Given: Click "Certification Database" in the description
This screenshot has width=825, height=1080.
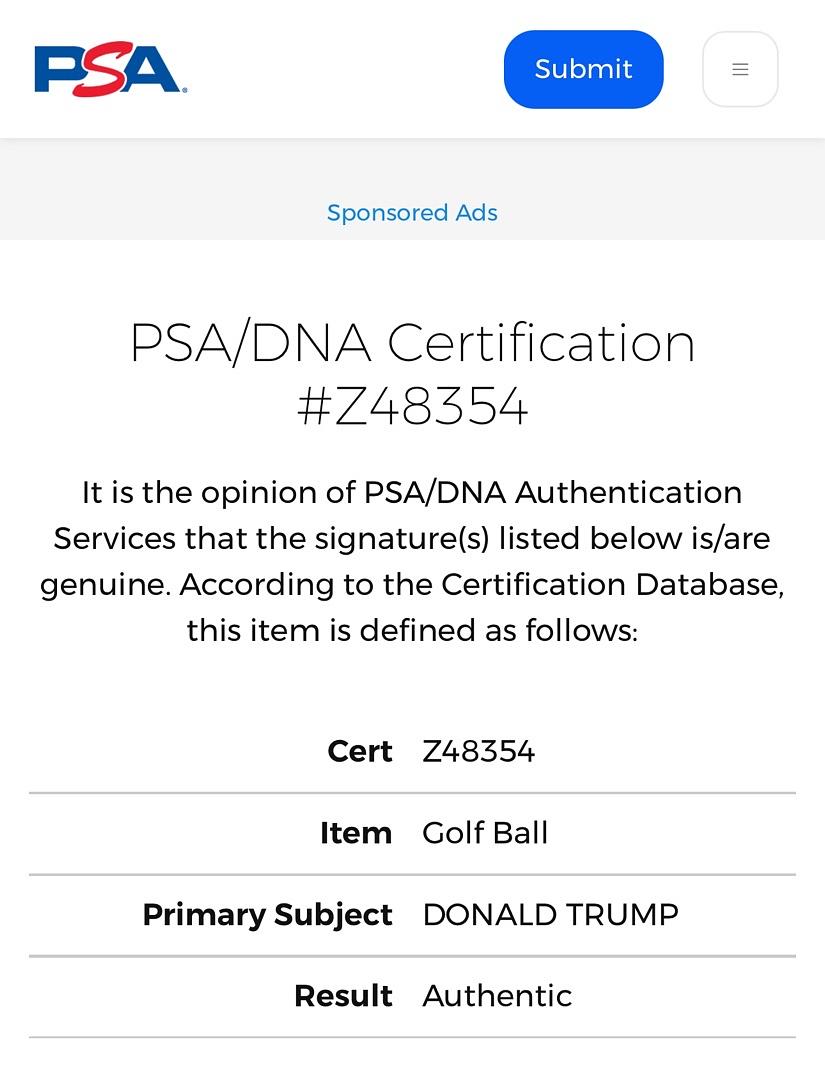Looking at the screenshot, I should pyautogui.click(x=610, y=584).
